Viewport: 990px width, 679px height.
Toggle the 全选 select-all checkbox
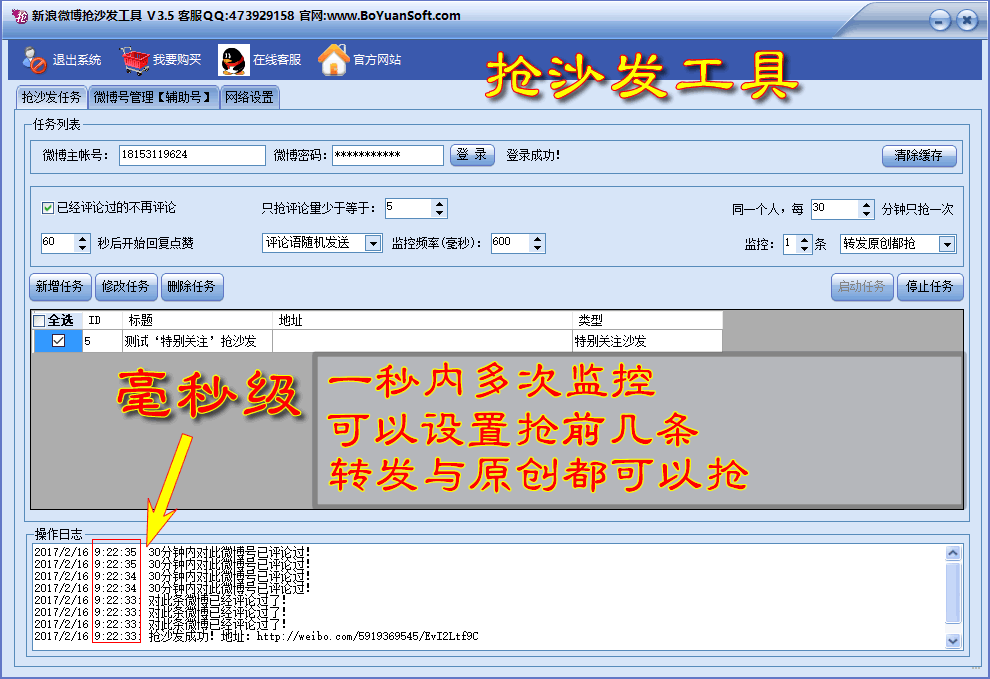click(39, 321)
